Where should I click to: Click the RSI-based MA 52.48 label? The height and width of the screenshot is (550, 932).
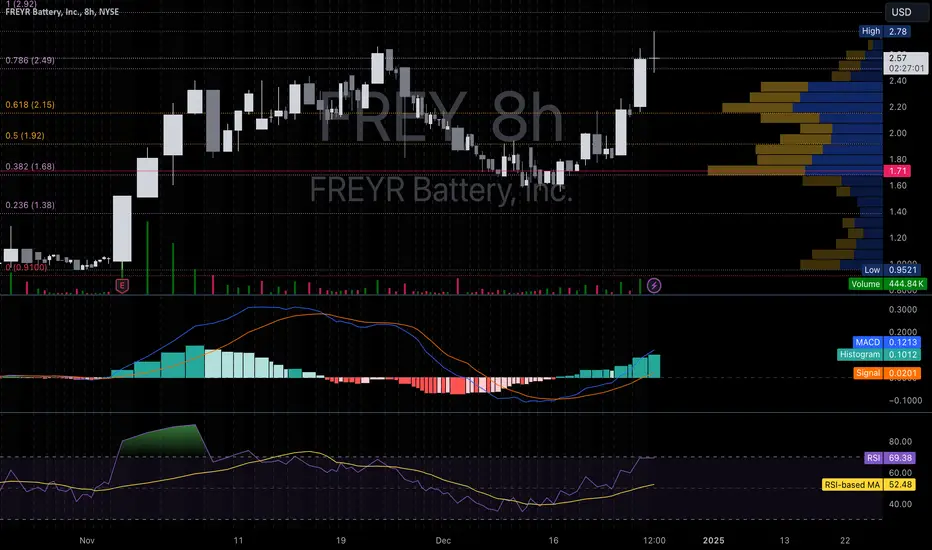point(869,485)
